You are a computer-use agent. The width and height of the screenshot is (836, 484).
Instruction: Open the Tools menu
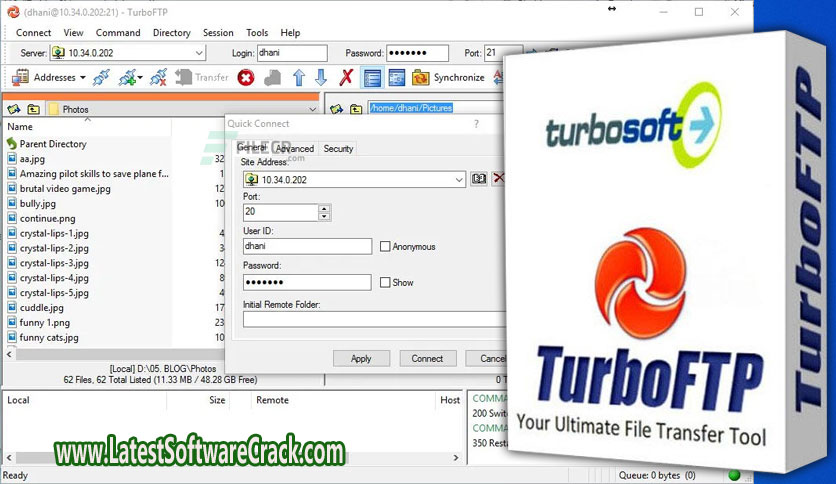(257, 33)
